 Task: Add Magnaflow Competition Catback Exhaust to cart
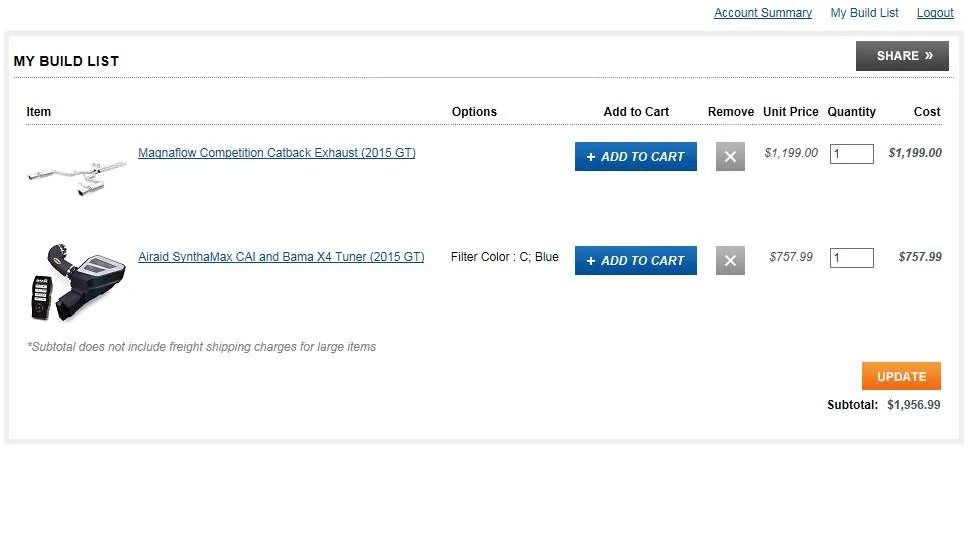[x=635, y=156]
